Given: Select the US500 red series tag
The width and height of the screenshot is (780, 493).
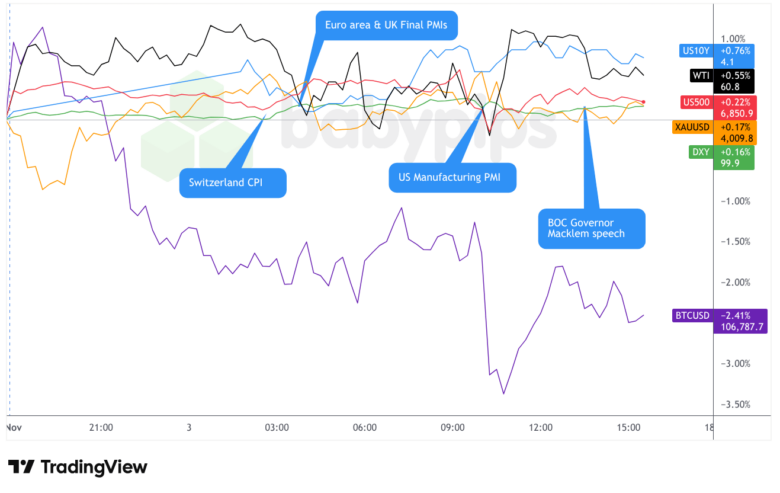Looking at the screenshot, I should (x=693, y=102).
